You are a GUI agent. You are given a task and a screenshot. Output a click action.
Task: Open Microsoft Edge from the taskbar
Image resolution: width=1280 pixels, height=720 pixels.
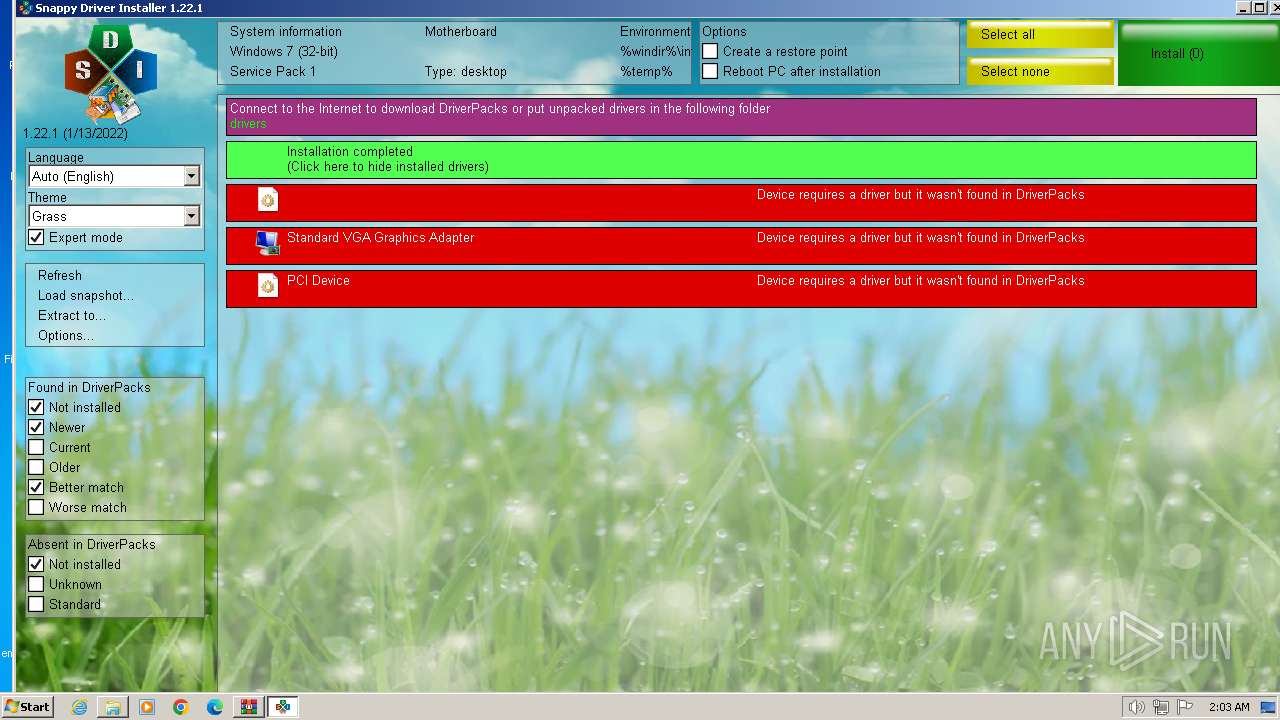click(x=215, y=707)
